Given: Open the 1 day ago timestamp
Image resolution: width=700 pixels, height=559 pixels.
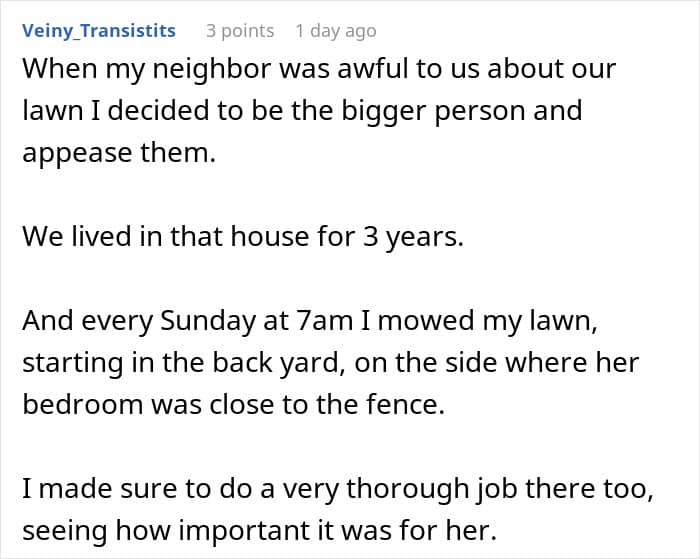Looking at the screenshot, I should click(x=336, y=31).
